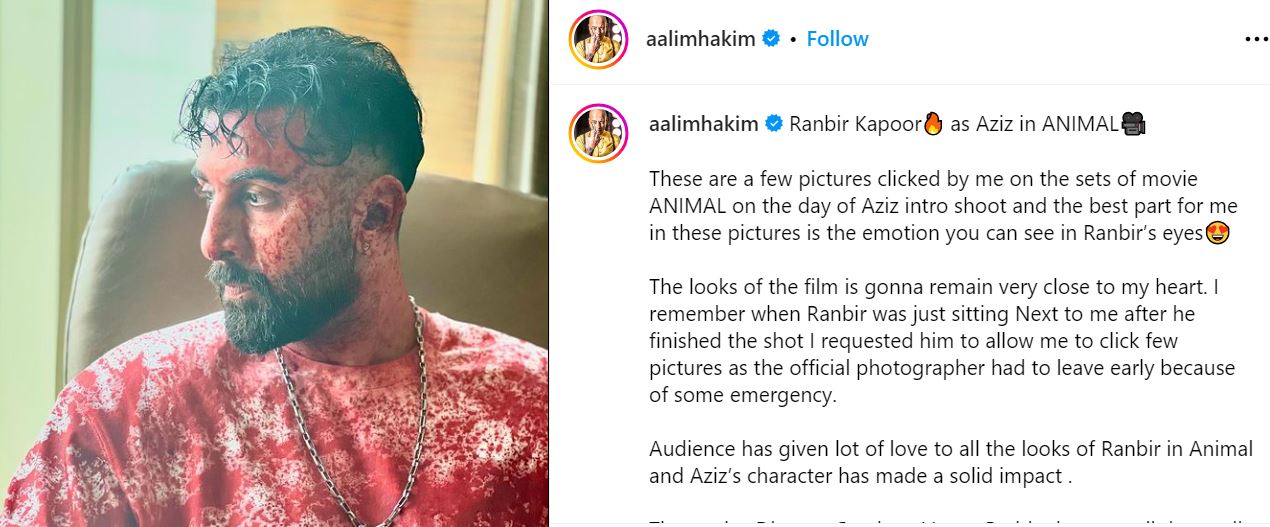The height and width of the screenshot is (527, 1270).
Task: Click the paragraph starting 'Audience has given lot'
Action: pos(950,462)
